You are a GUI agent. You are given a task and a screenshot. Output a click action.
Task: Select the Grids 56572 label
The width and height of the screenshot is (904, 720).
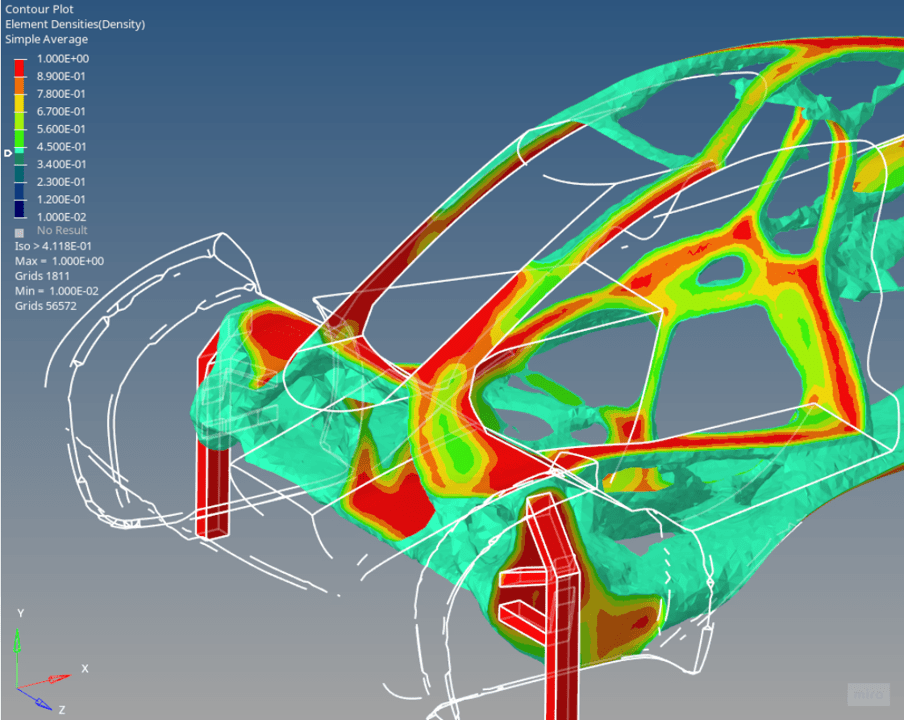click(43, 305)
